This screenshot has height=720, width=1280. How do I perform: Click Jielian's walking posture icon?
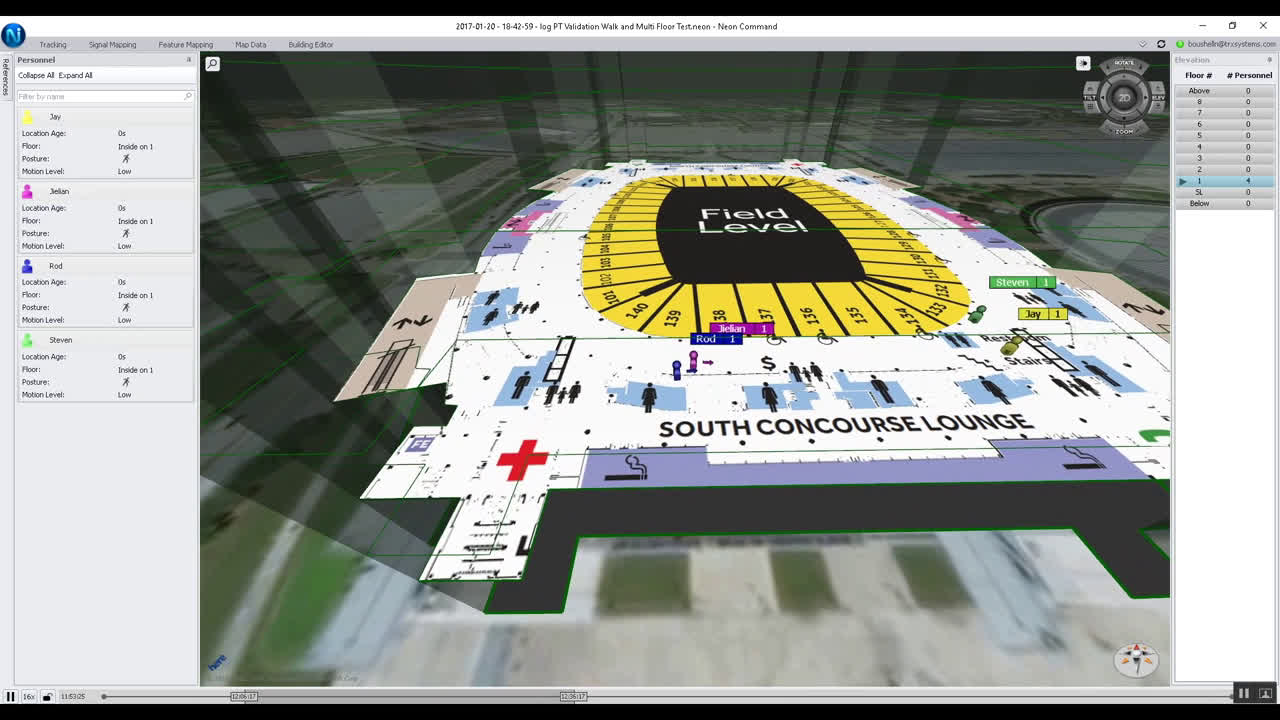[125, 233]
